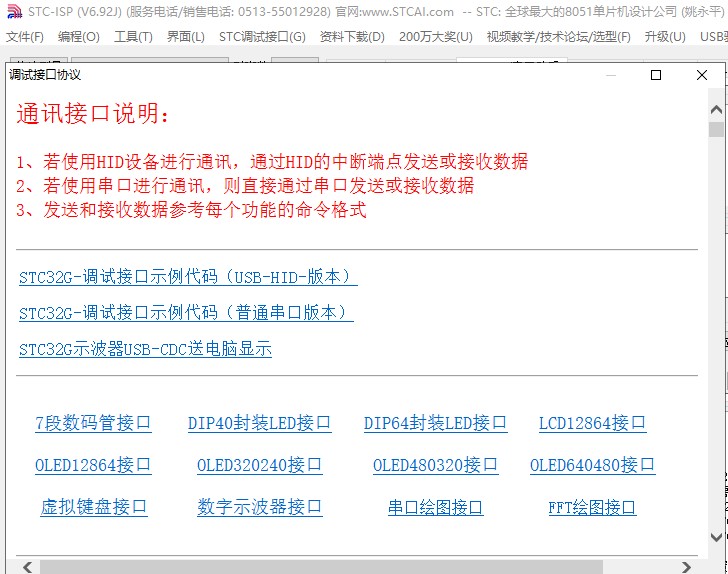The image size is (728, 574).
Task: Open the DIP64封装LED接口 link
Action: (x=436, y=423)
